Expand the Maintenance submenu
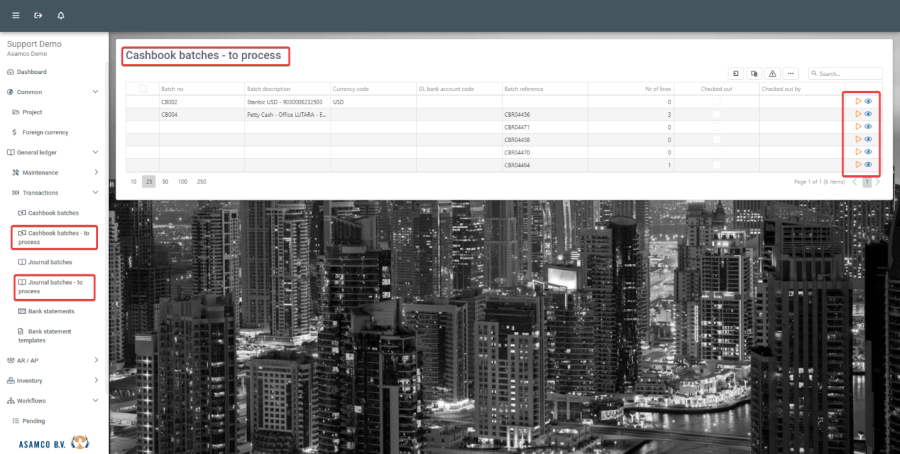The image size is (900, 454). coord(95,172)
